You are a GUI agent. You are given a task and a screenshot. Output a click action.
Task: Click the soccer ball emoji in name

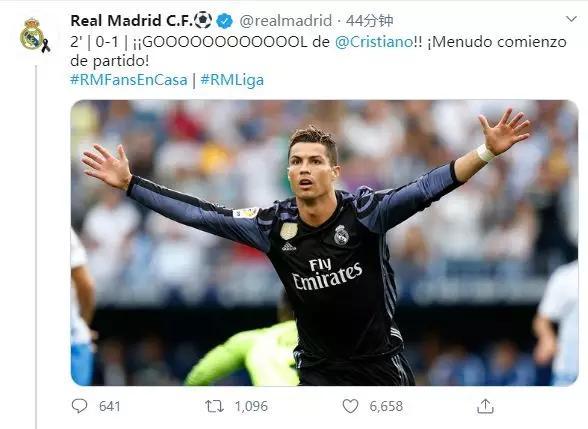[203, 20]
